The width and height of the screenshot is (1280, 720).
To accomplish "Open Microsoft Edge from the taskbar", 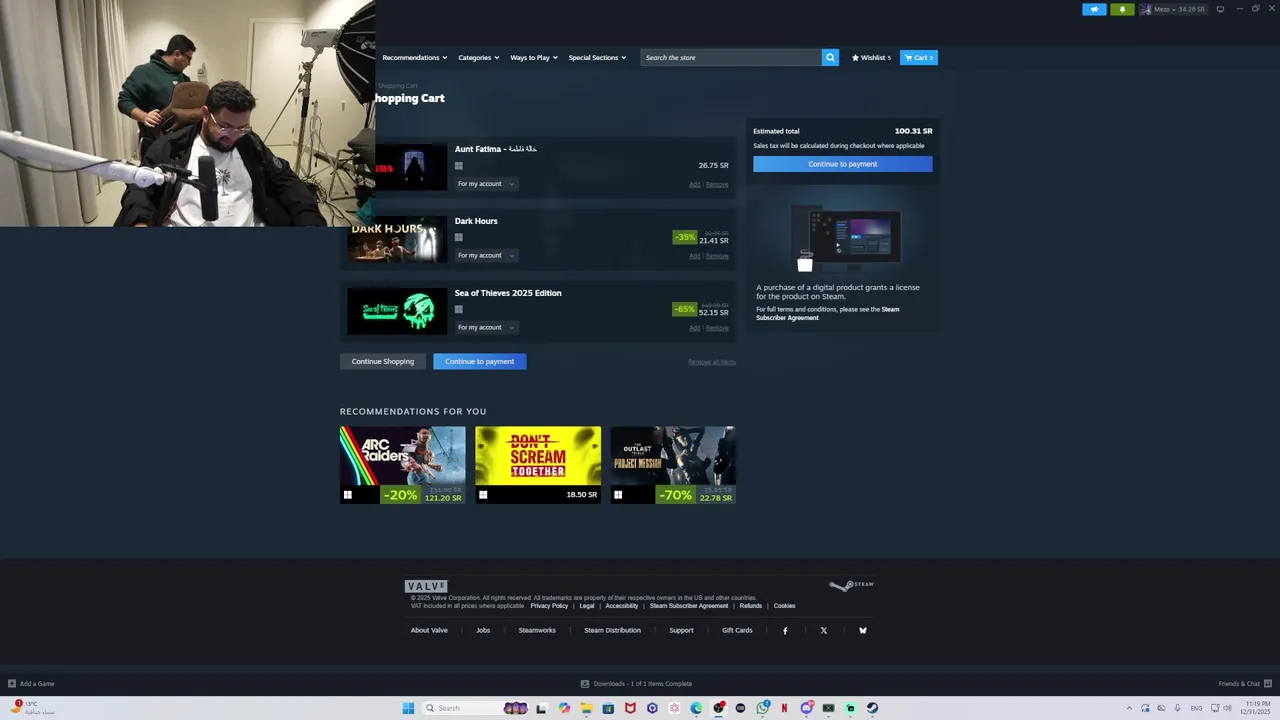I will pos(696,708).
